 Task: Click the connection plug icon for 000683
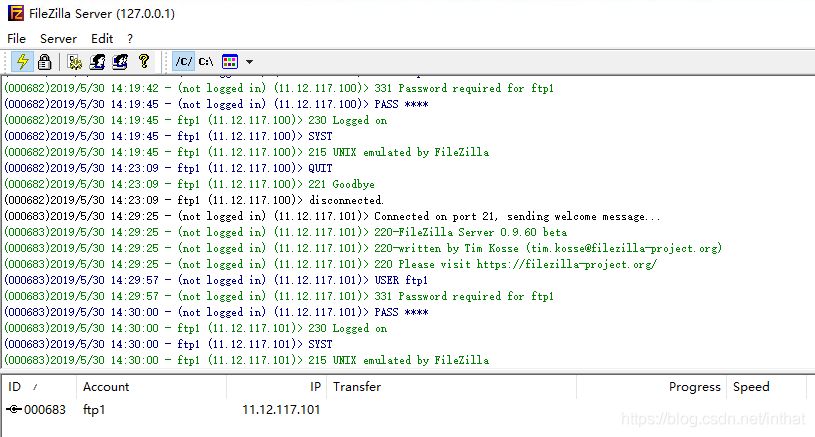(x=14, y=409)
